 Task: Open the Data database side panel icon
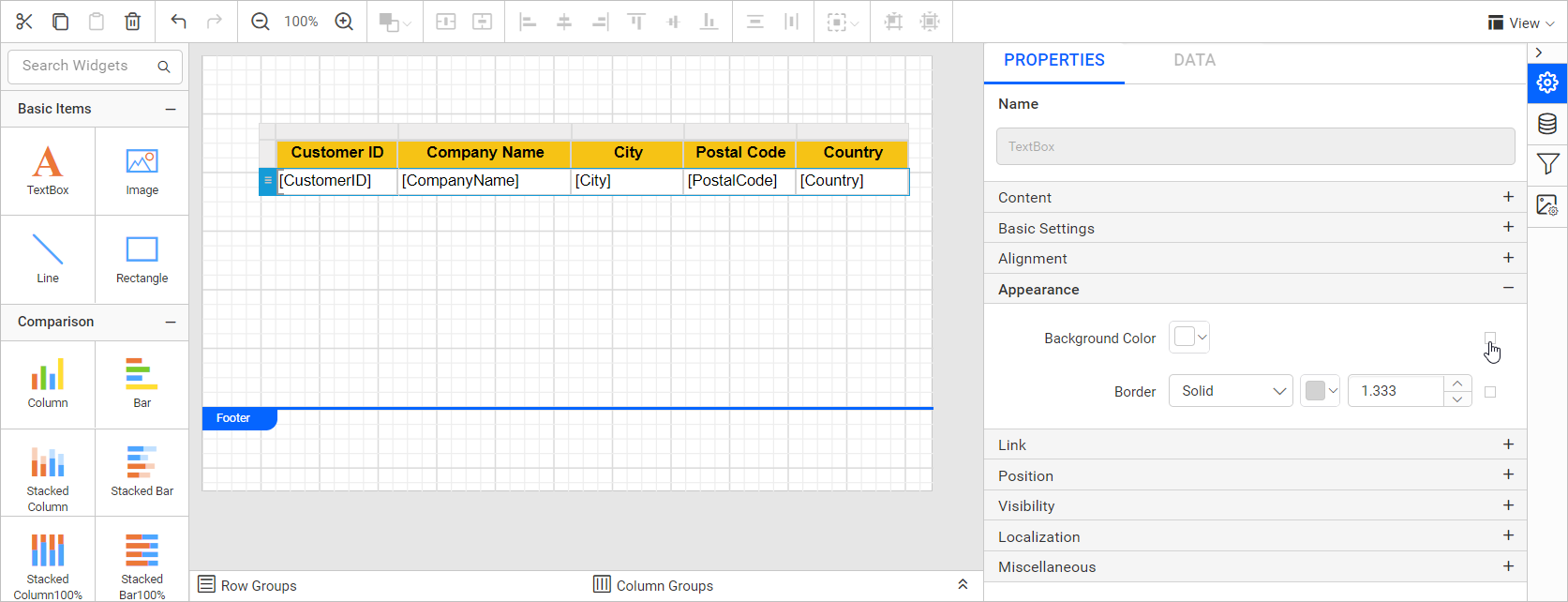tap(1547, 124)
